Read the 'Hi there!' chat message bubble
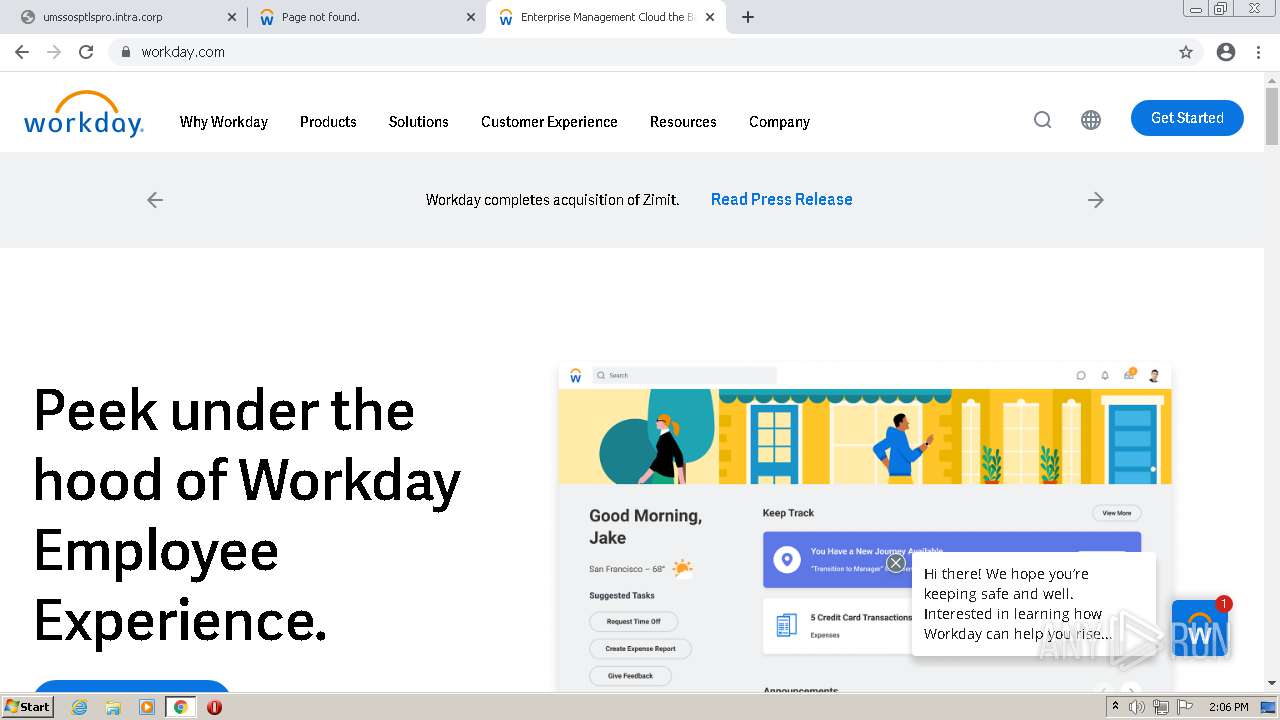 pyautogui.click(x=1034, y=604)
